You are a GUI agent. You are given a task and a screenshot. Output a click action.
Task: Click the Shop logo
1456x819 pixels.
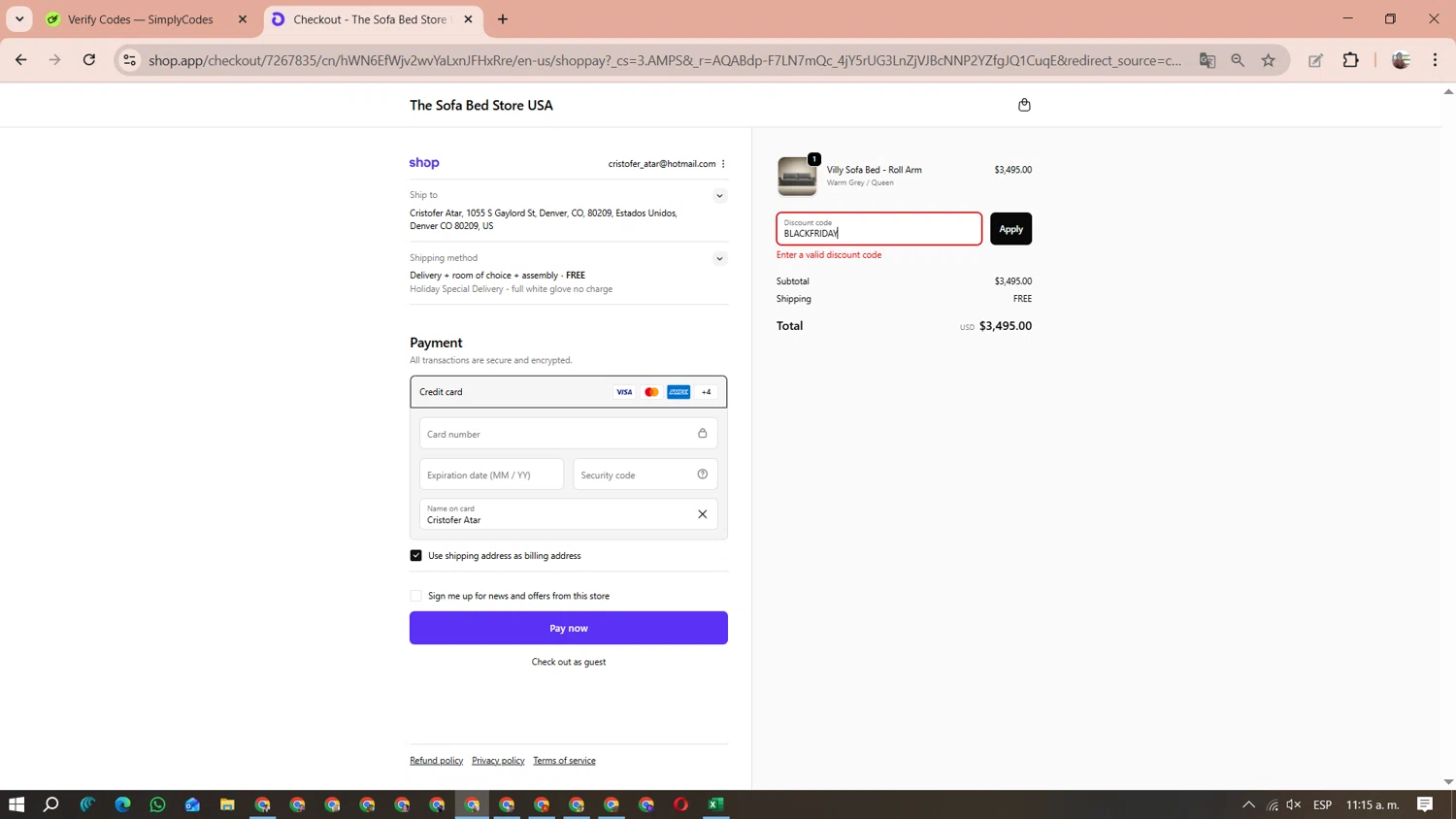click(424, 163)
